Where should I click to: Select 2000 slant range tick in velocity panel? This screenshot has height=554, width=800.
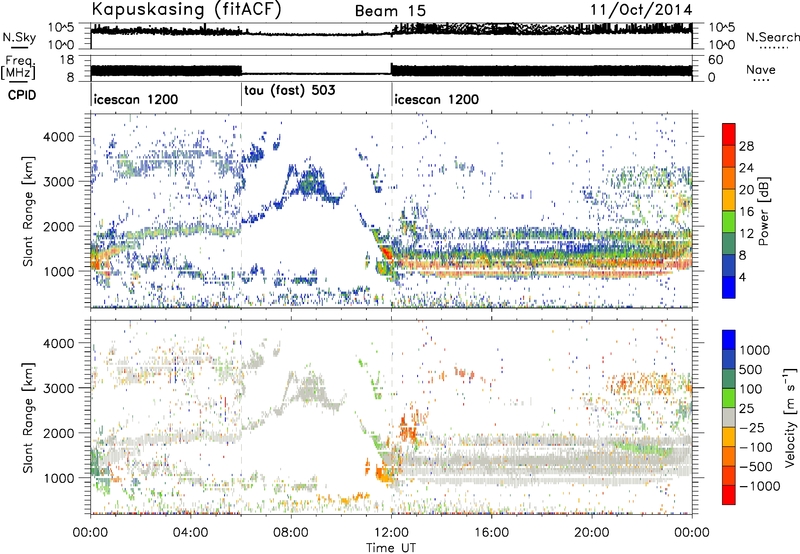coord(58,433)
